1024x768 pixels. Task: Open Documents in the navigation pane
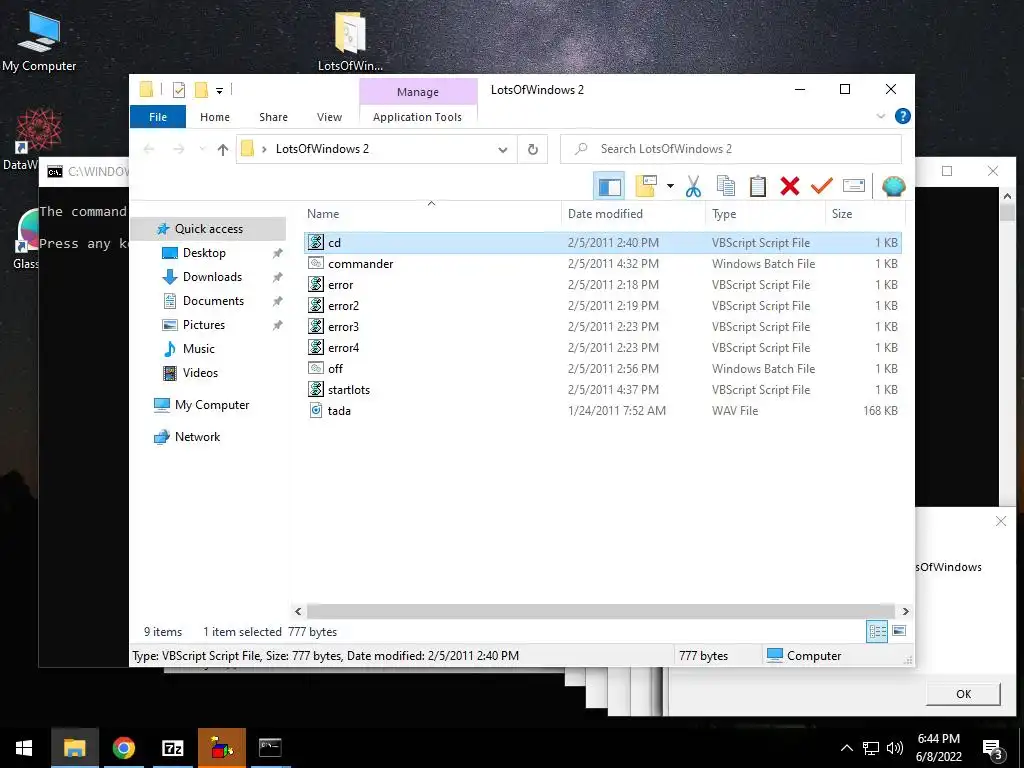pyautogui.click(x=213, y=301)
